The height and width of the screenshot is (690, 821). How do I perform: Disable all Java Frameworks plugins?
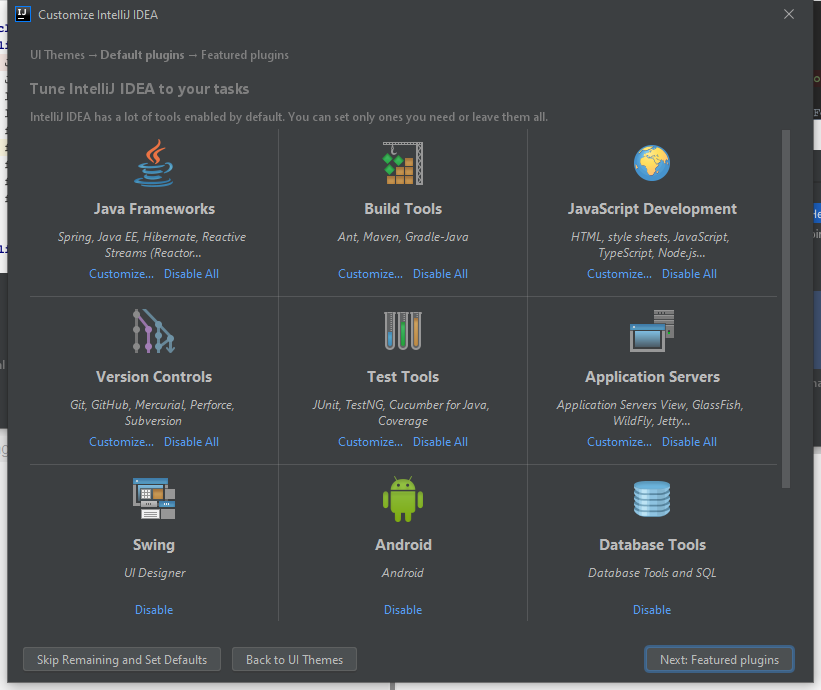tap(191, 274)
